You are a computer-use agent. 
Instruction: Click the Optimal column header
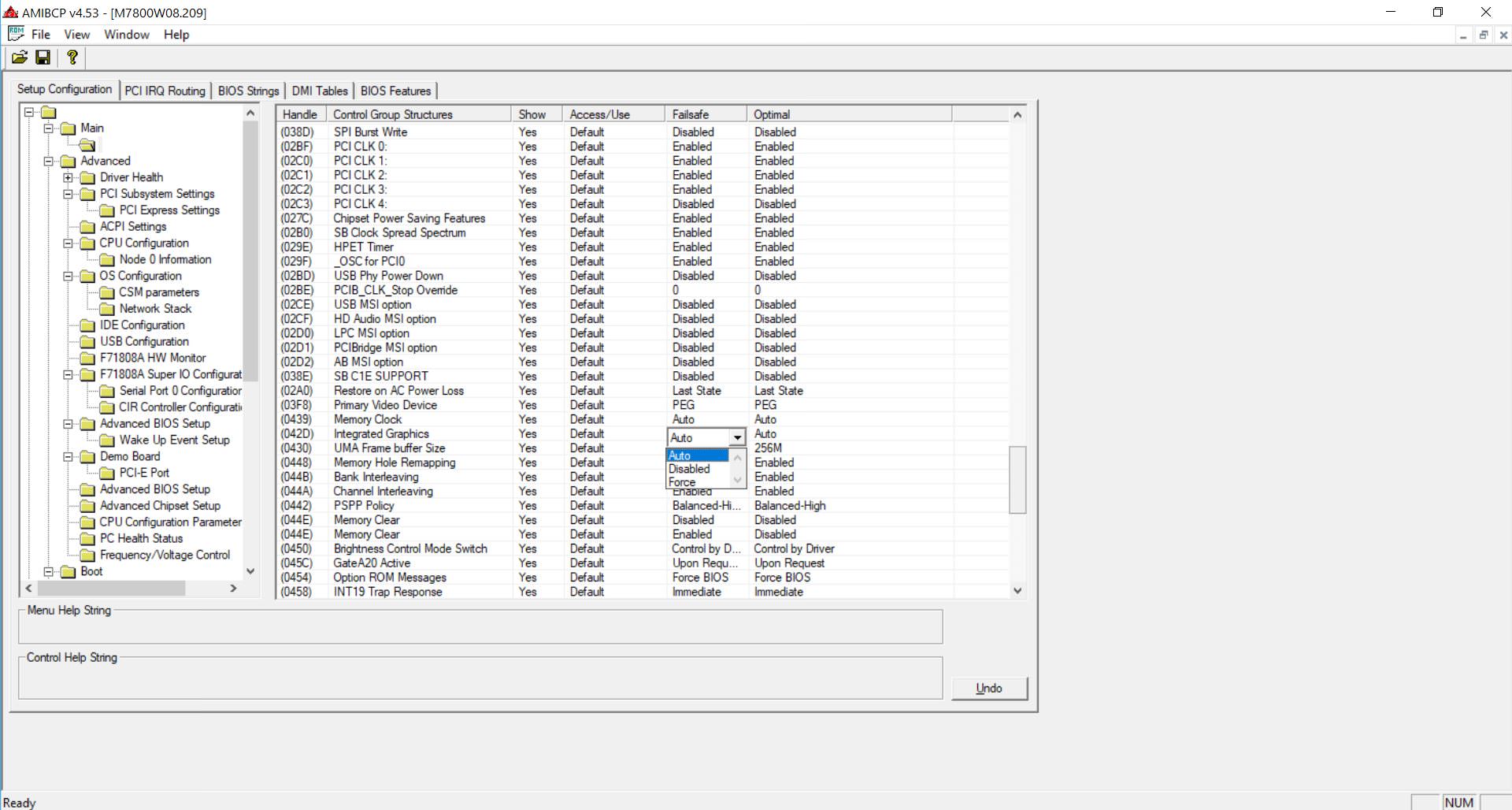tap(850, 115)
